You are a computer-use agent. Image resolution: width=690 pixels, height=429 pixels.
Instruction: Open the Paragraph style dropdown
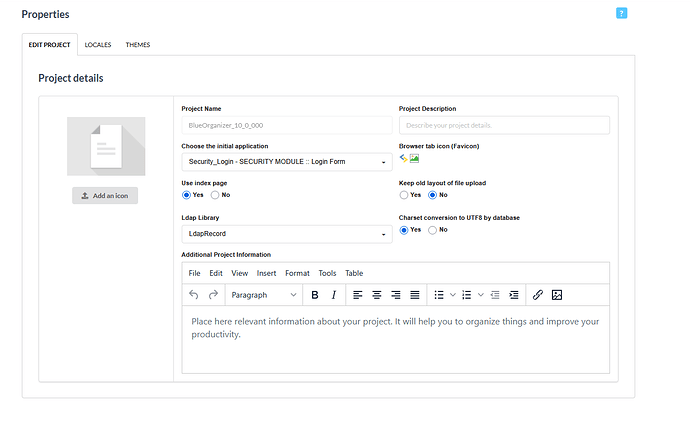click(264, 295)
